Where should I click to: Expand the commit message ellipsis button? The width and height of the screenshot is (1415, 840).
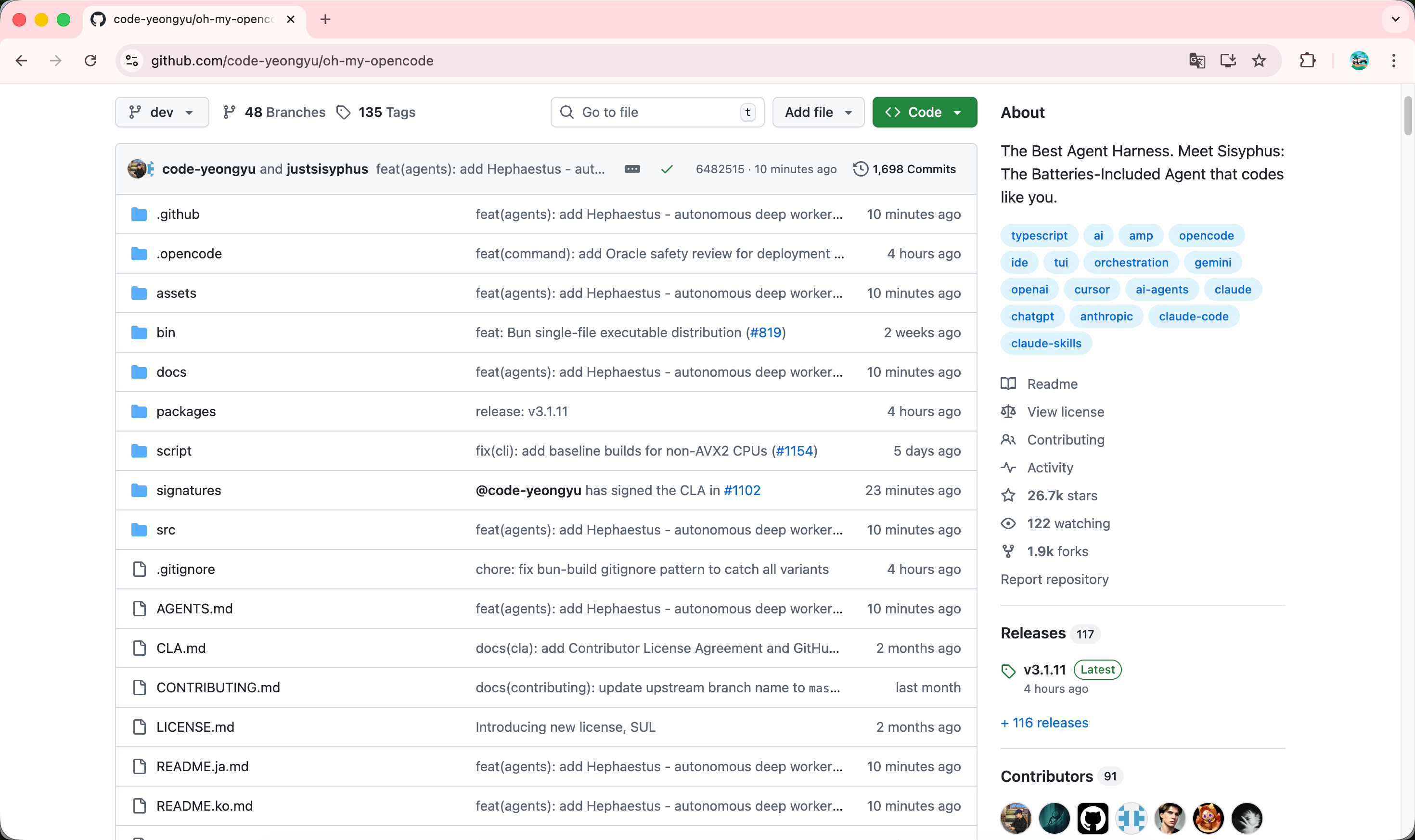pyautogui.click(x=632, y=169)
